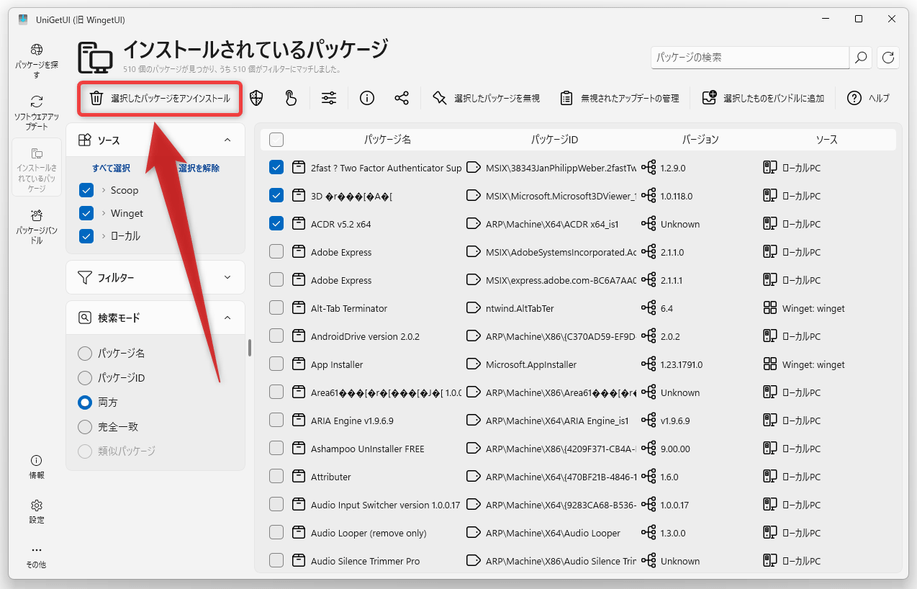This screenshot has height=589, width=917.
Task: Click the package details info icon
Action: [x=367, y=98]
